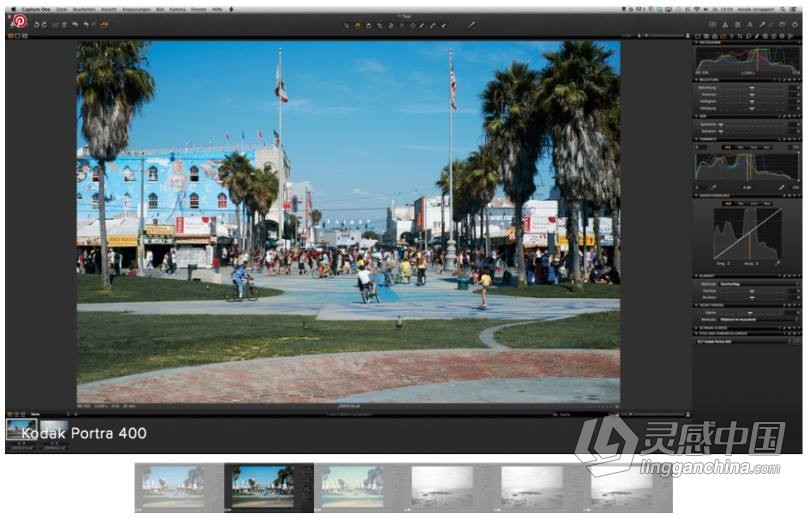Switch to the orange first viewer layout button
The width and height of the screenshot is (810, 518).
tap(10, 36)
